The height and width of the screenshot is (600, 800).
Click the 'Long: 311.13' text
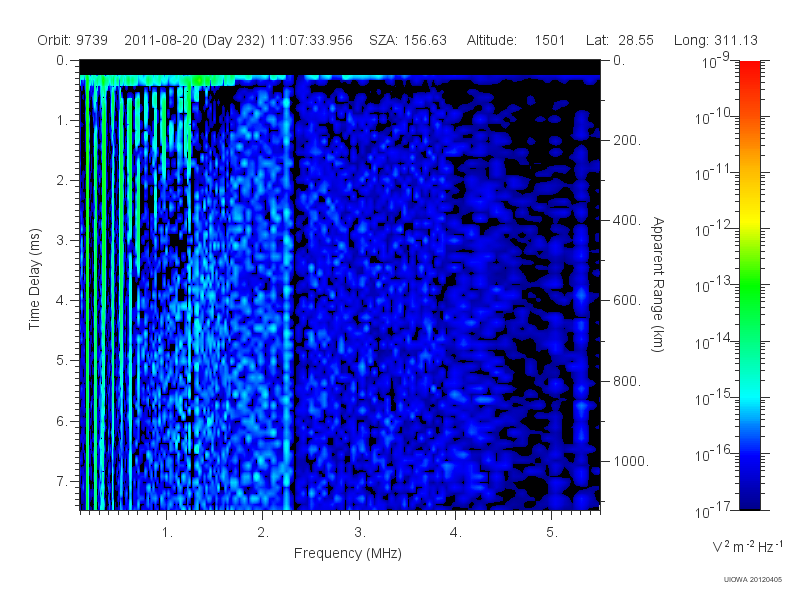pos(716,40)
